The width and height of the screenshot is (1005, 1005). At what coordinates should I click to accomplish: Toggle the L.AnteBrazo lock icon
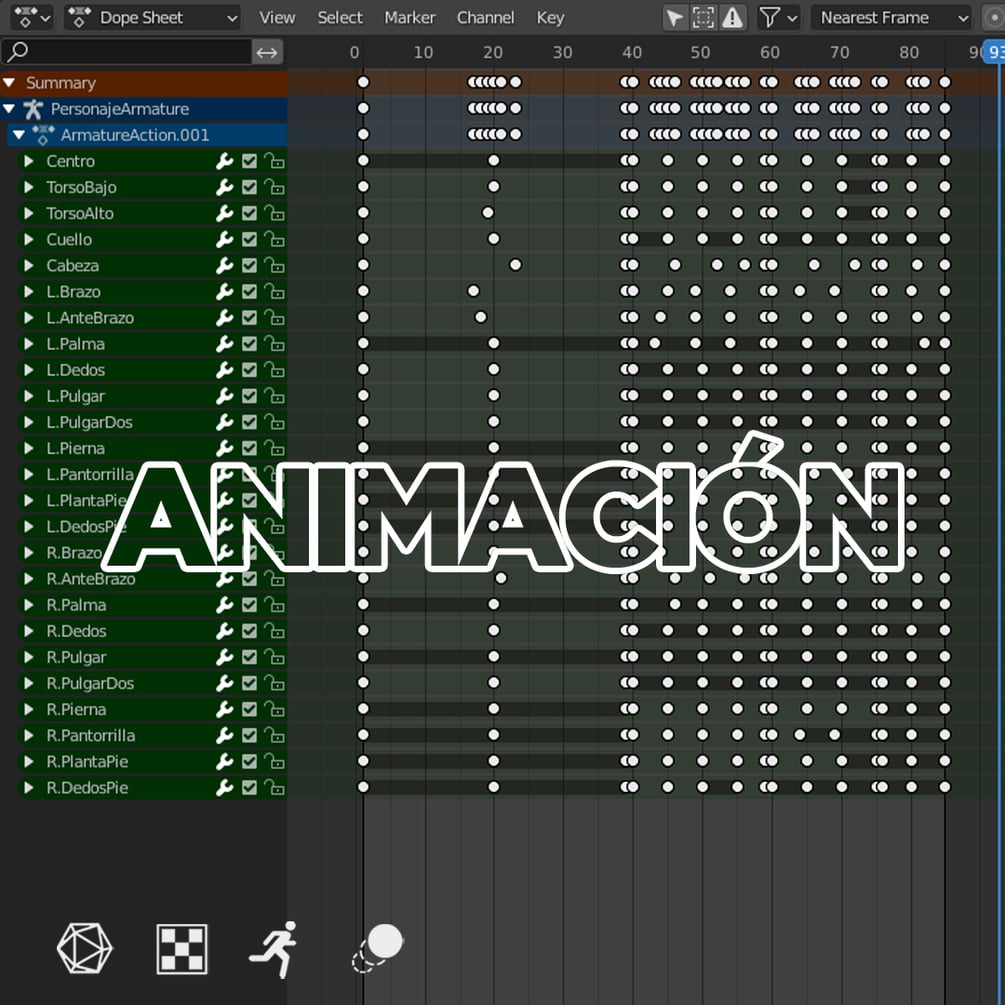(x=274, y=318)
